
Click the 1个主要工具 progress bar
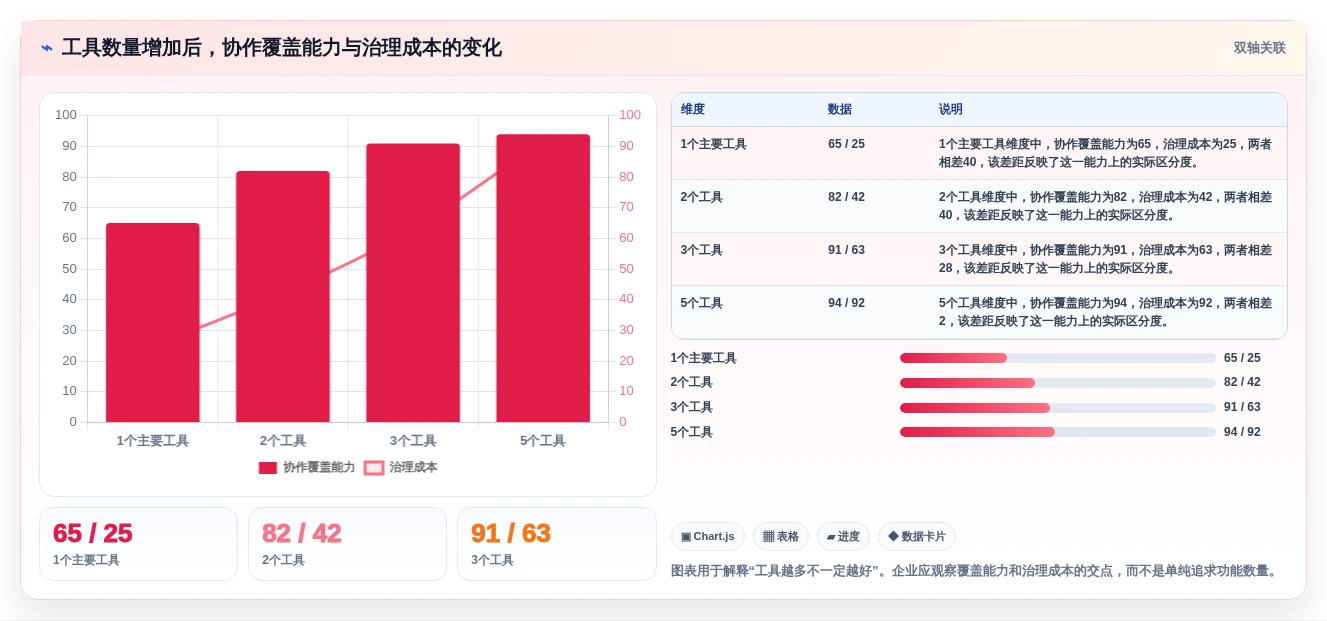(x=1058, y=358)
